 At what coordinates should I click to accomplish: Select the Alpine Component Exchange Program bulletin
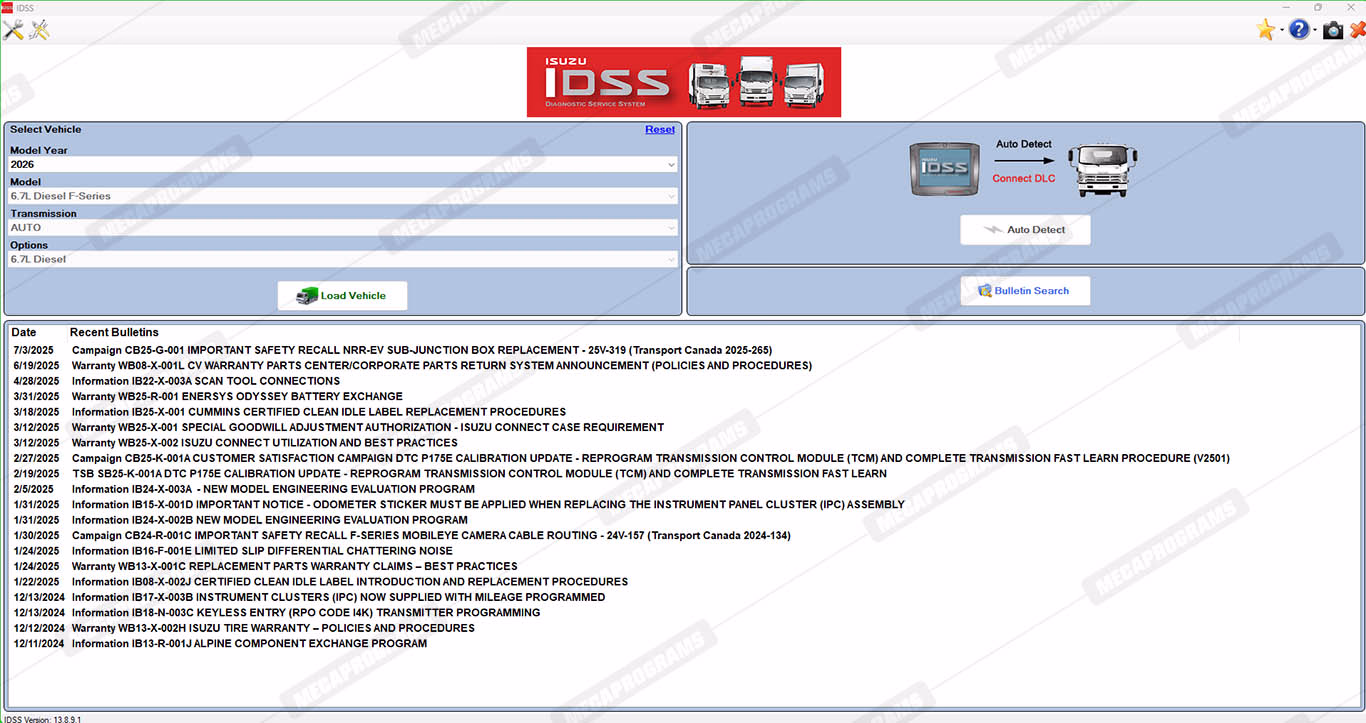[x=249, y=643]
